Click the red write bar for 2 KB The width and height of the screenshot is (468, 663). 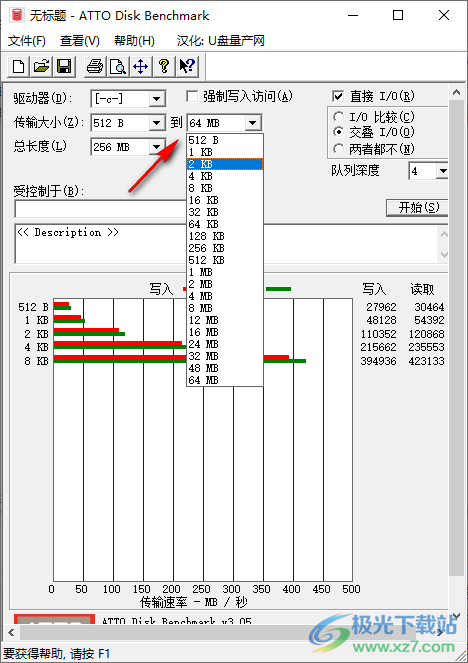(86, 330)
